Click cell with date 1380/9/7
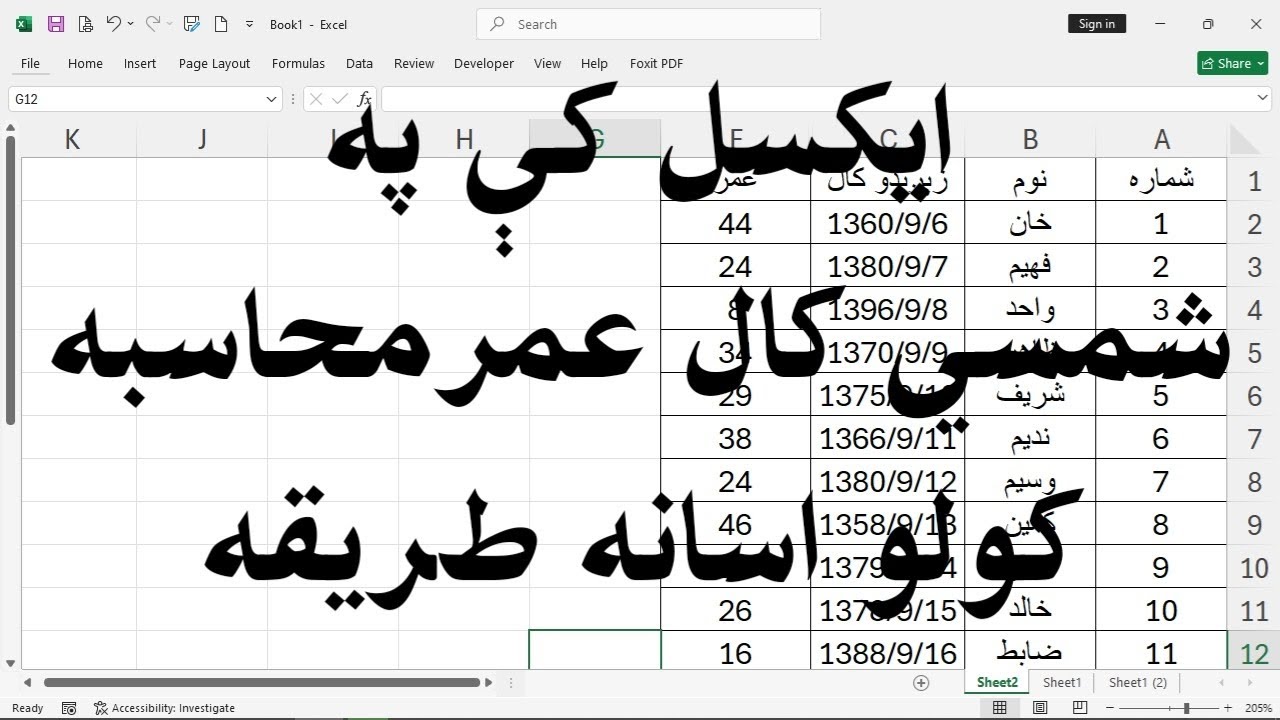Image resolution: width=1280 pixels, height=720 pixels. (887, 266)
